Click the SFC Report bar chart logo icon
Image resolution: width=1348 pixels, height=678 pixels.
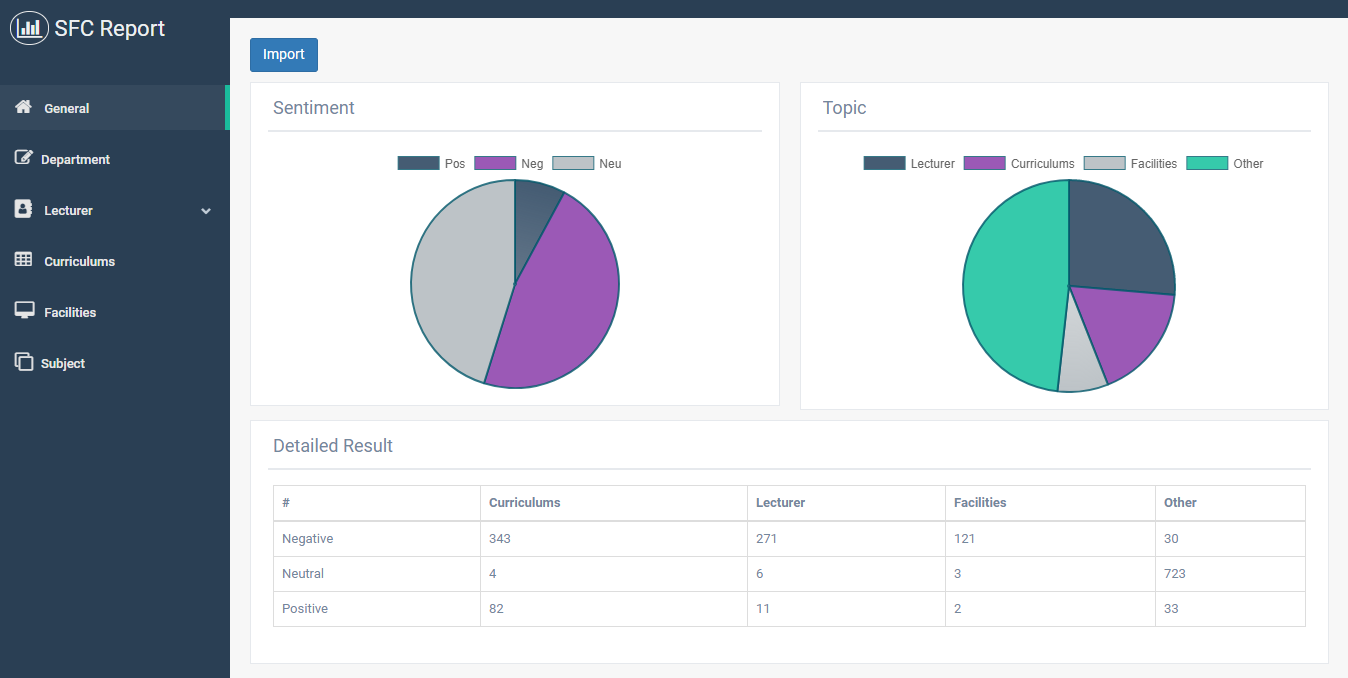29,28
